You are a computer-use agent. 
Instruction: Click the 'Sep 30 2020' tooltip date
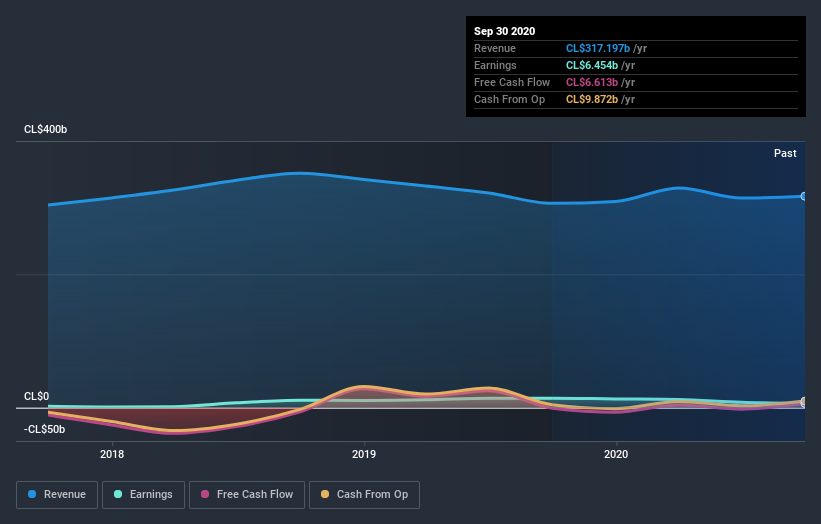[504, 31]
